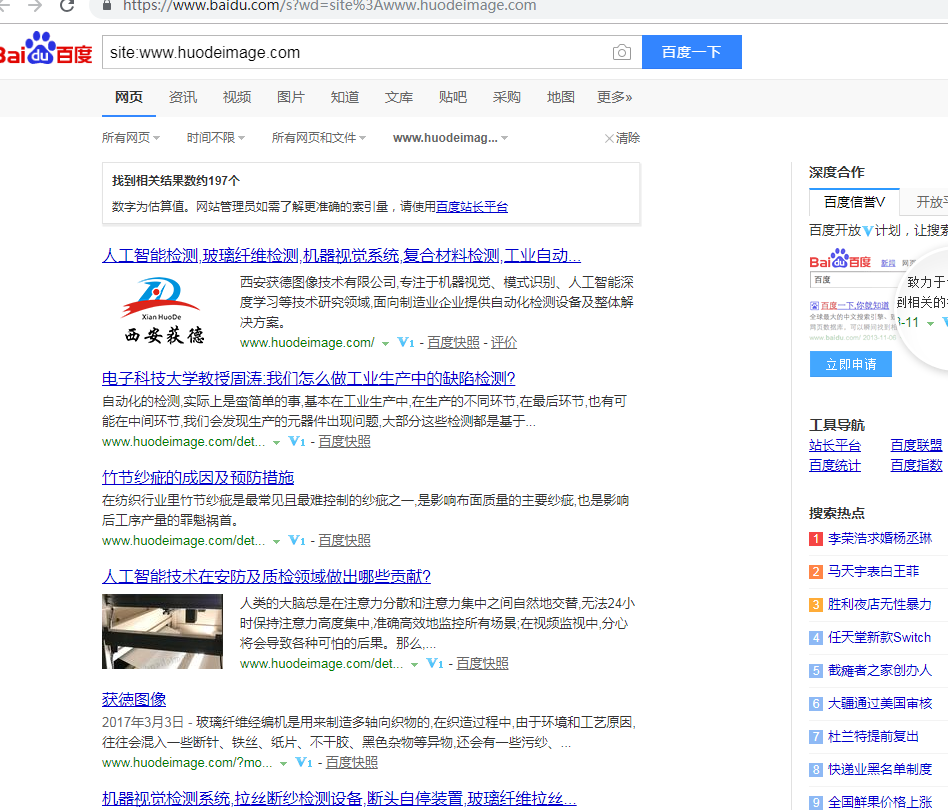This screenshot has height=810, width=948.
Task: Open the arrow after www.huodeimage.com/ URL
Action: (x=385, y=343)
